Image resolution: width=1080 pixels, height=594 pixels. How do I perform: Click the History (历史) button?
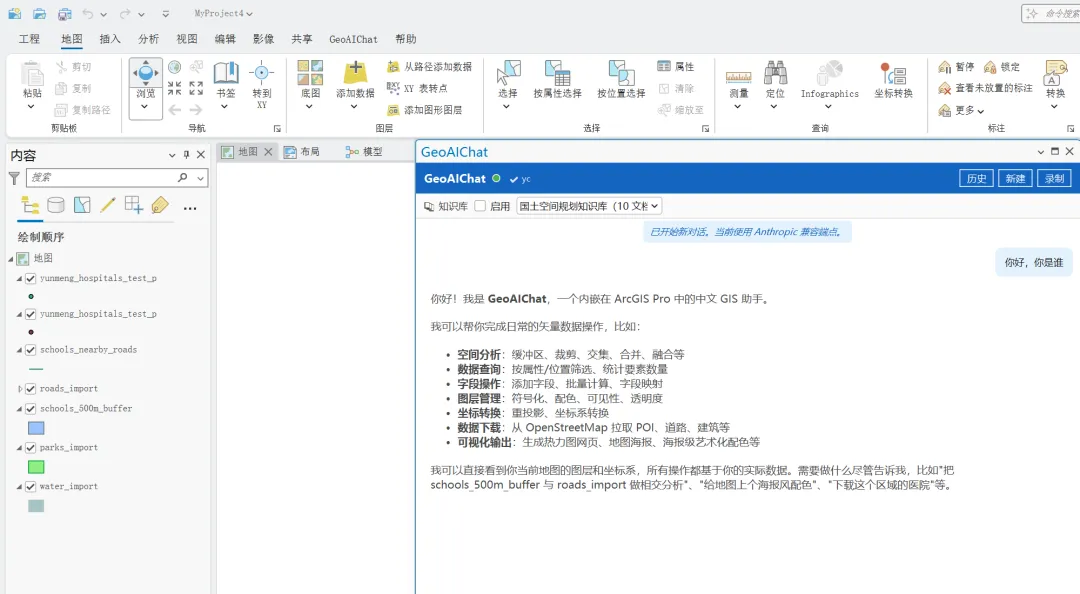point(976,178)
